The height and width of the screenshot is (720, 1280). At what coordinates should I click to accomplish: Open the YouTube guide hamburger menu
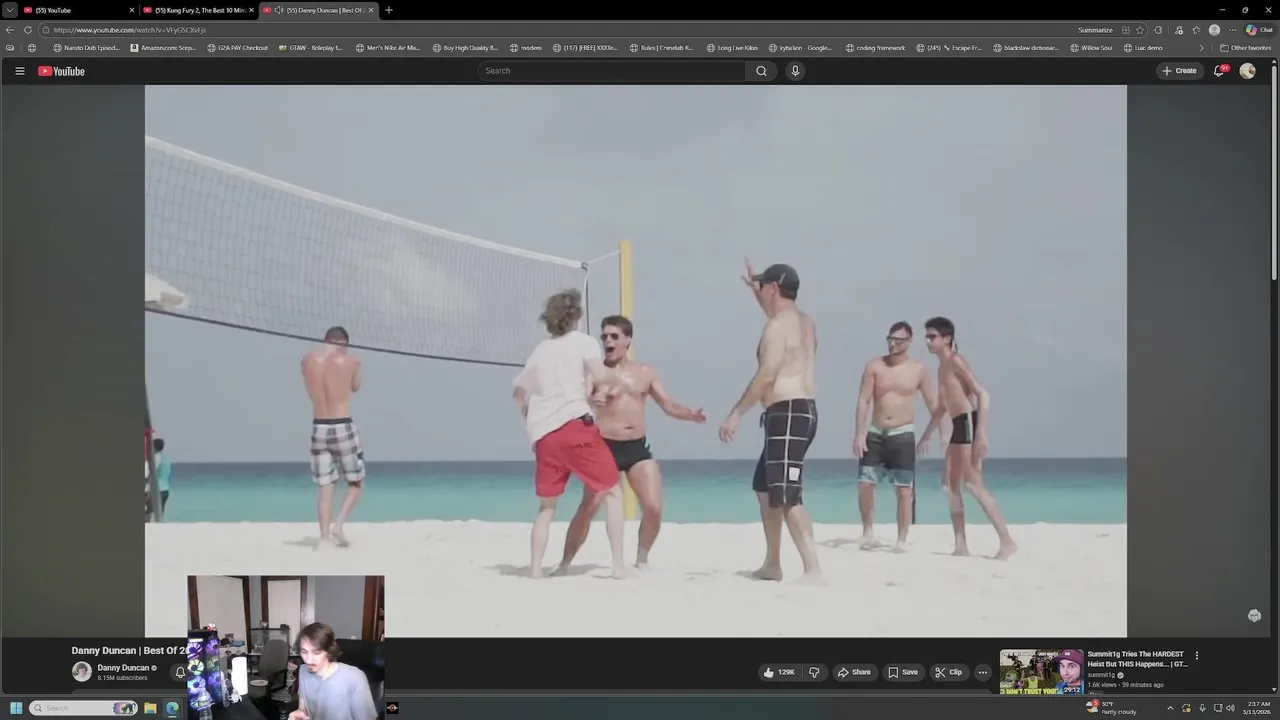19,71
